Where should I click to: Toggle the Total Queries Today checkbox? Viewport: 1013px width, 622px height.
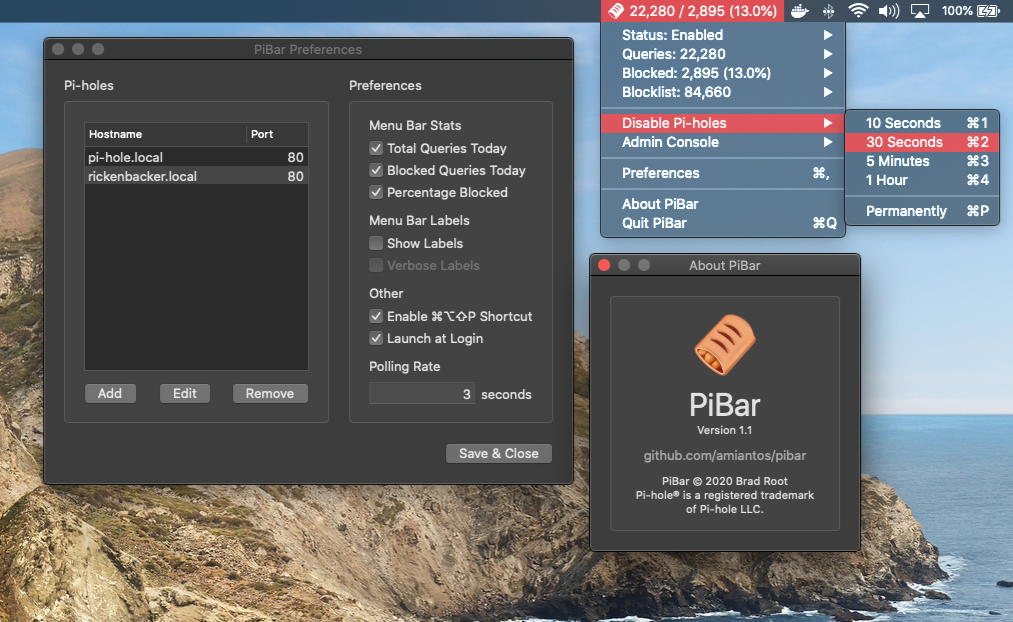376,148
